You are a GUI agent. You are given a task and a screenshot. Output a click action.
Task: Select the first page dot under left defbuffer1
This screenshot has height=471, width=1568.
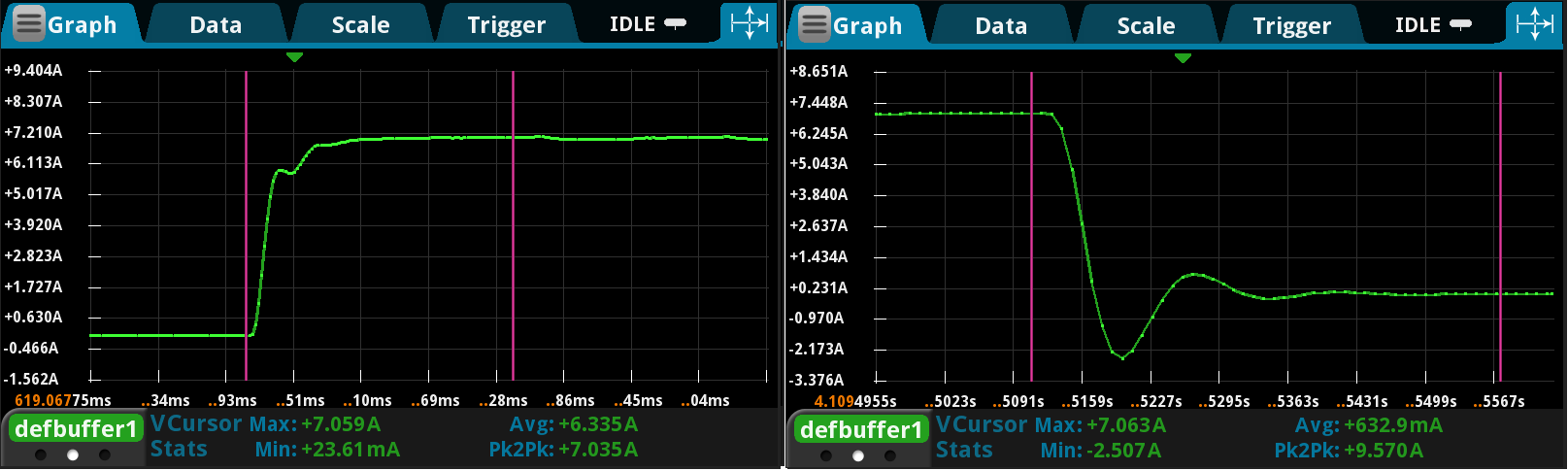pos(41,454)
